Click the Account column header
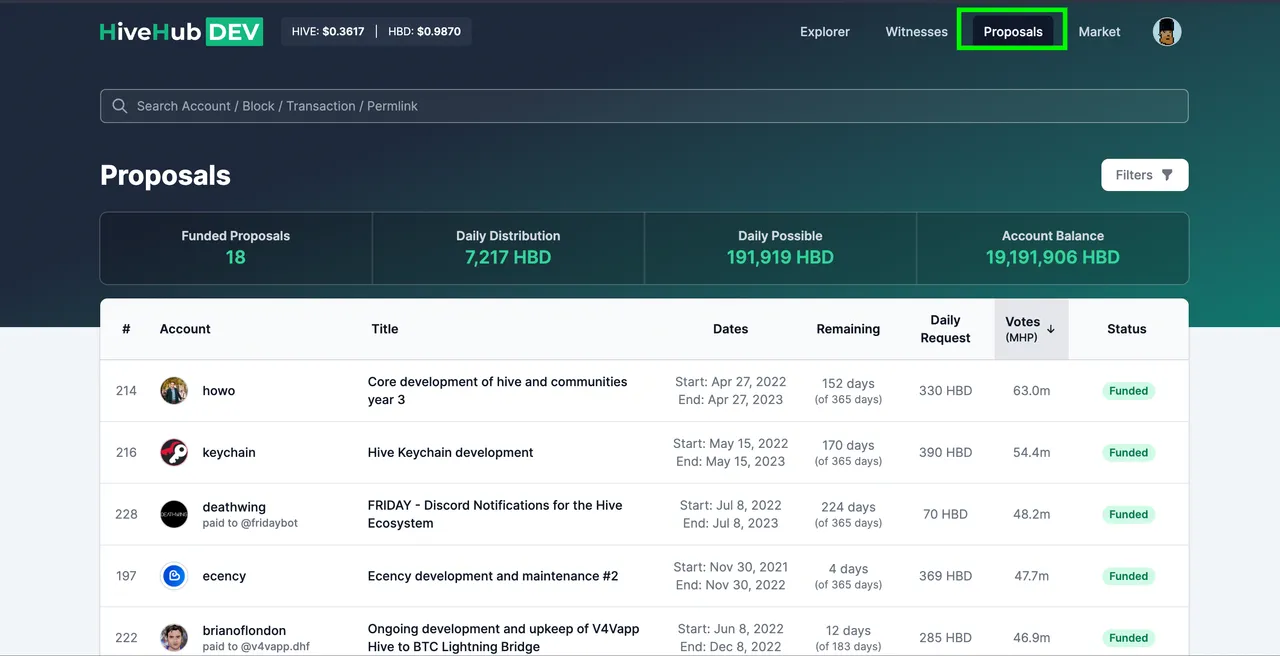The image size is (1280, 656). 185,329
